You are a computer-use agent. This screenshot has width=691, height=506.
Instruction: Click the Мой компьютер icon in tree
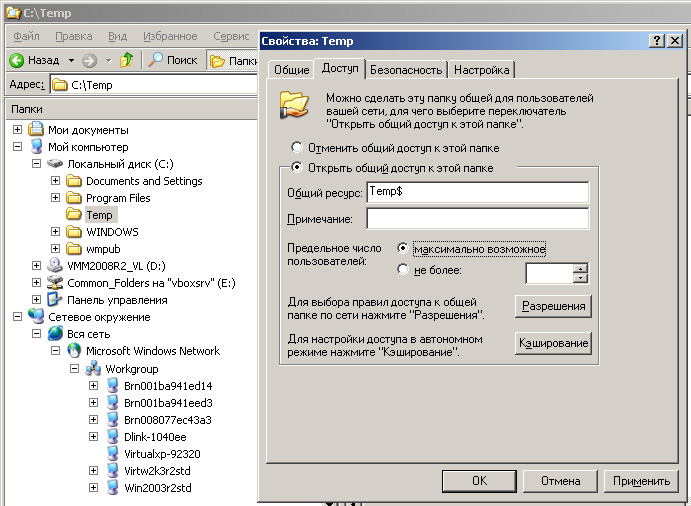(36, 147)
